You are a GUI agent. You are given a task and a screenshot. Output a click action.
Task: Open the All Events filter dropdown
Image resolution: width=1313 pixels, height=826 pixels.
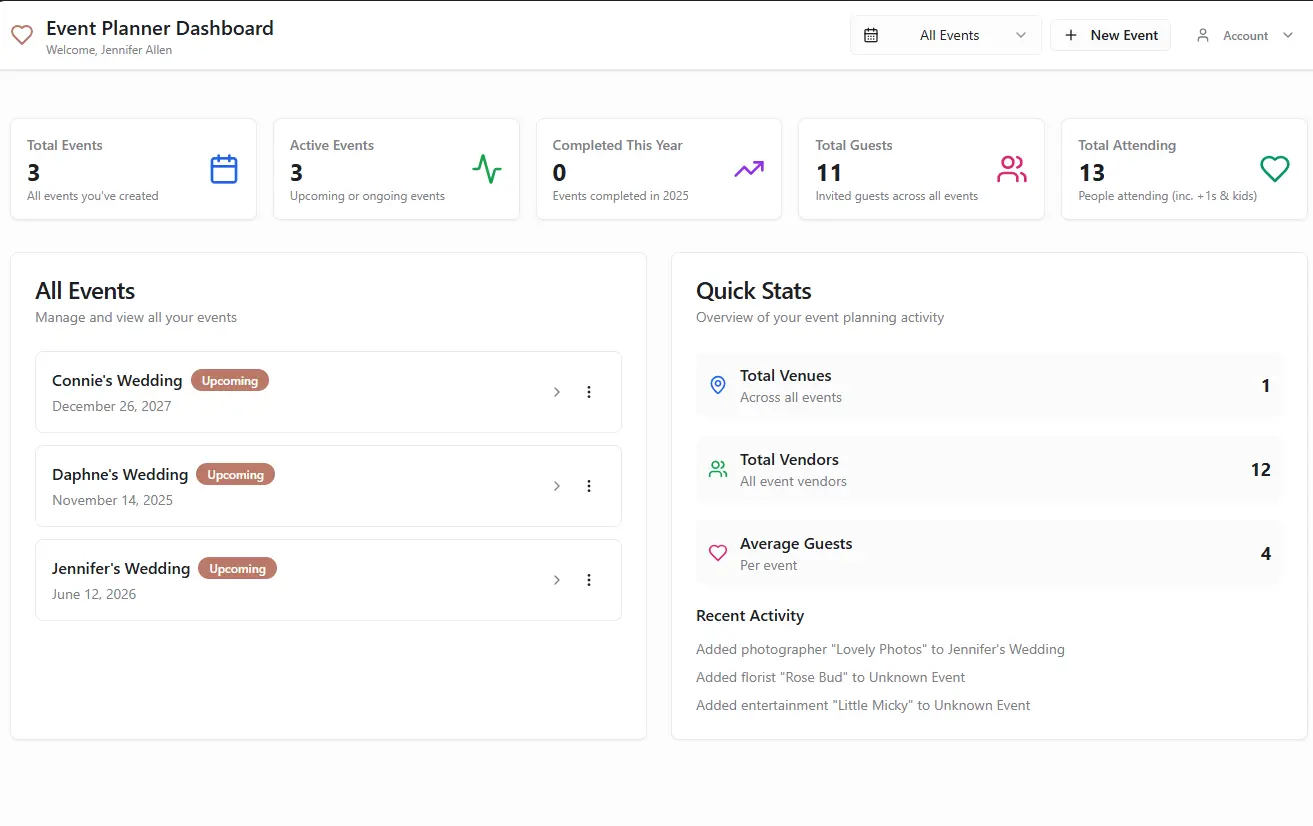coord(945,35)
